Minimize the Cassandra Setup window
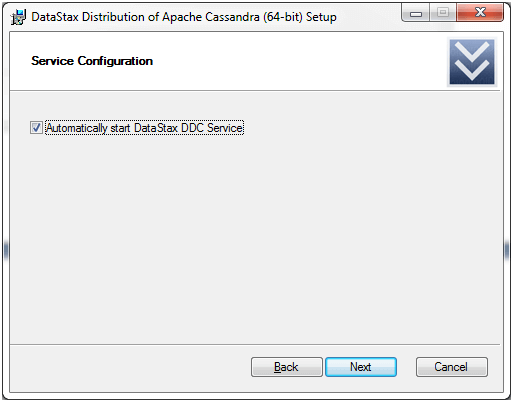Viewport: 513px width, 402px height. (x=416, y=13)
